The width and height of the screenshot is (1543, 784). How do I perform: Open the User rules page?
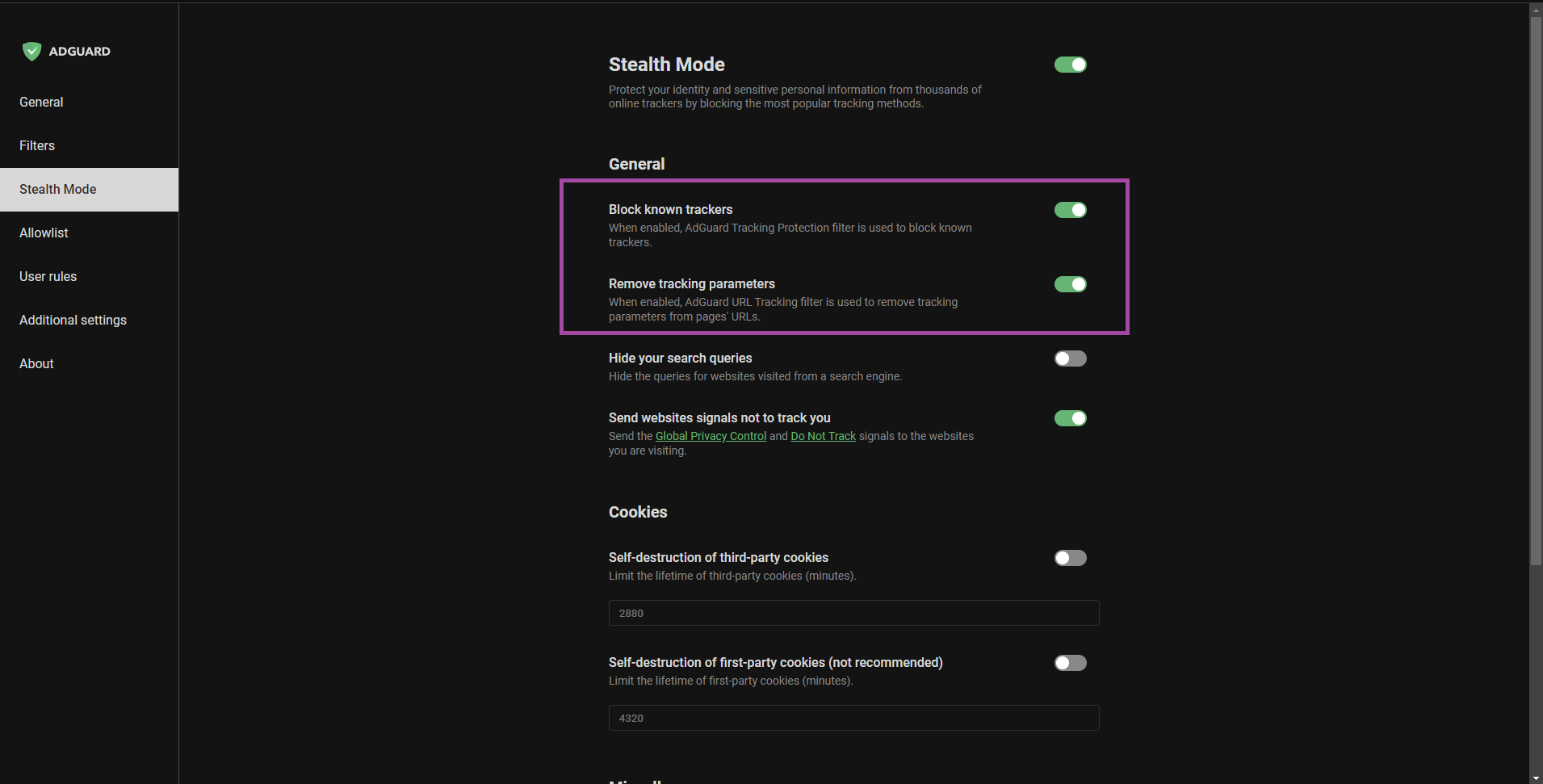[x=48, y=276]
